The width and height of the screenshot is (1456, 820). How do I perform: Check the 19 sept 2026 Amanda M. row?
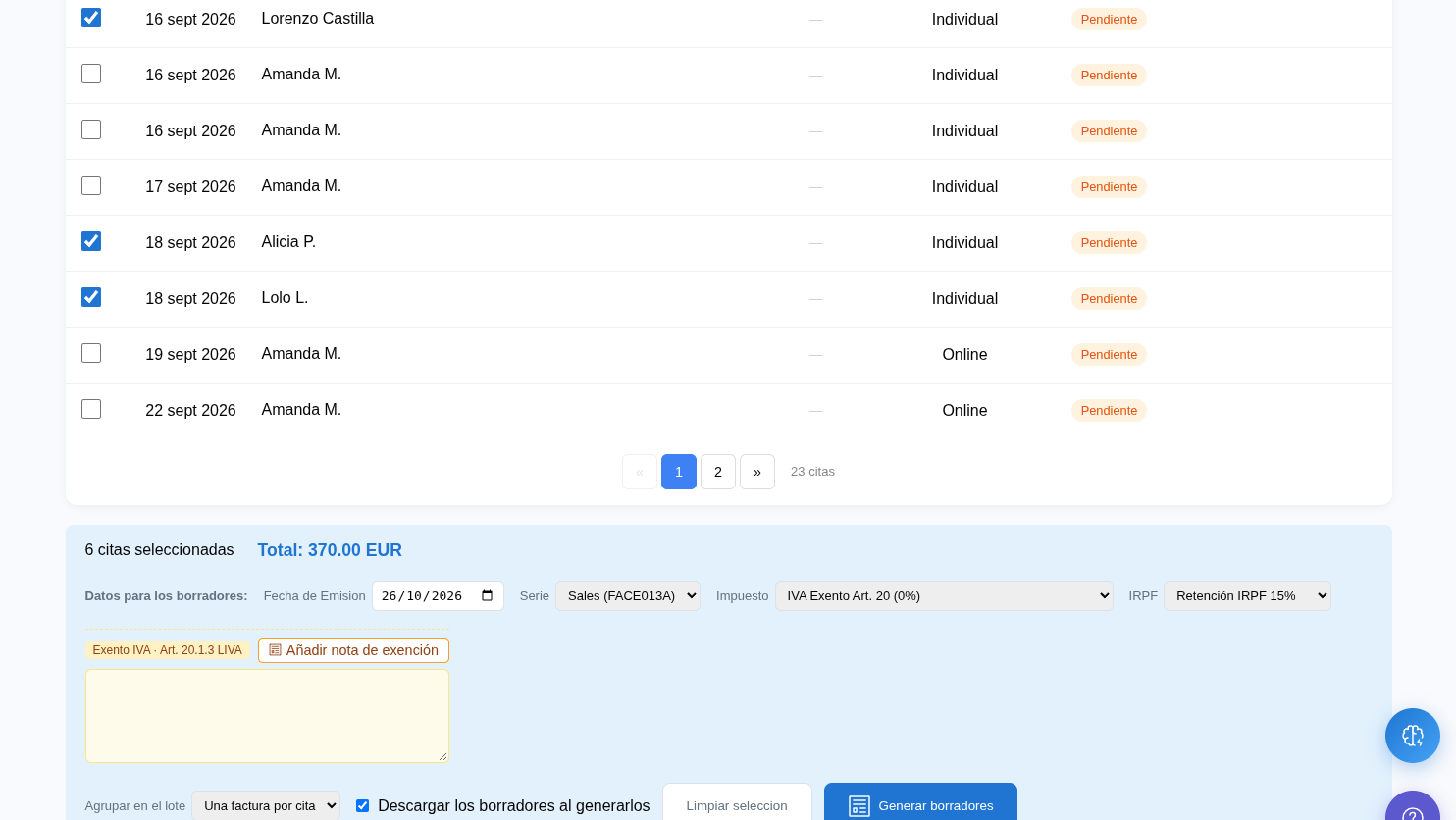coord(91,353)
